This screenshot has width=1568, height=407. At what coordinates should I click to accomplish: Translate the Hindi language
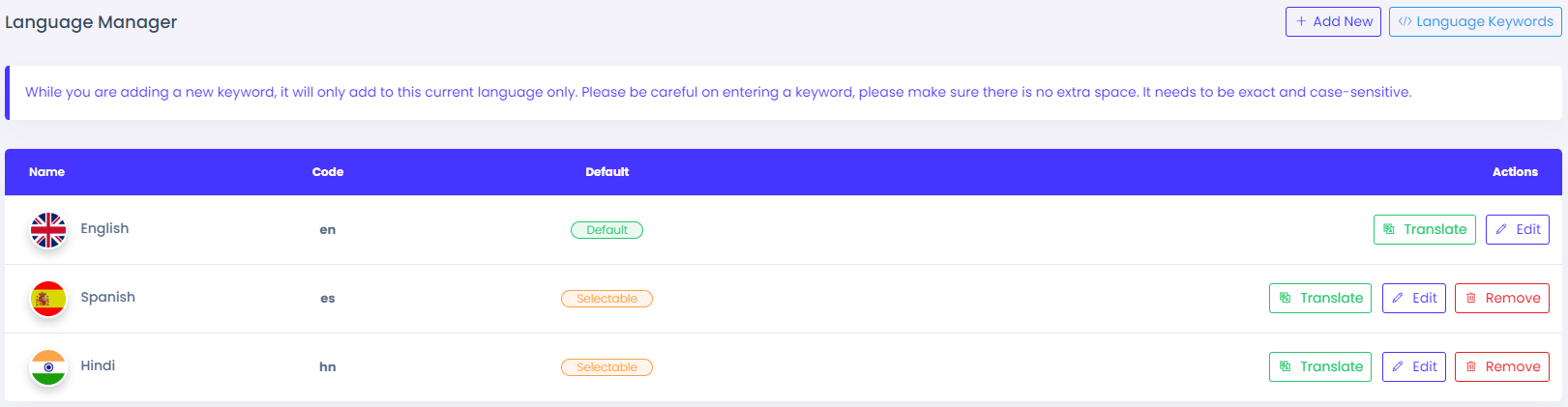click(x=1320, y=366)
